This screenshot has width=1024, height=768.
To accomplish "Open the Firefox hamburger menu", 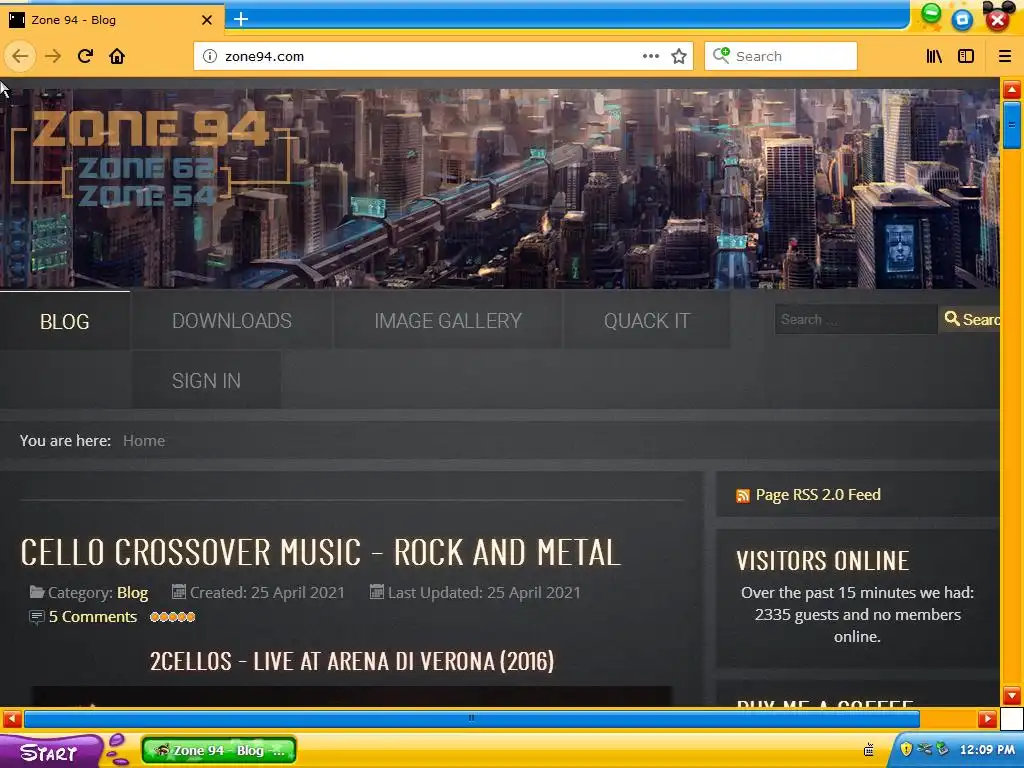I will coord(1005,56).
